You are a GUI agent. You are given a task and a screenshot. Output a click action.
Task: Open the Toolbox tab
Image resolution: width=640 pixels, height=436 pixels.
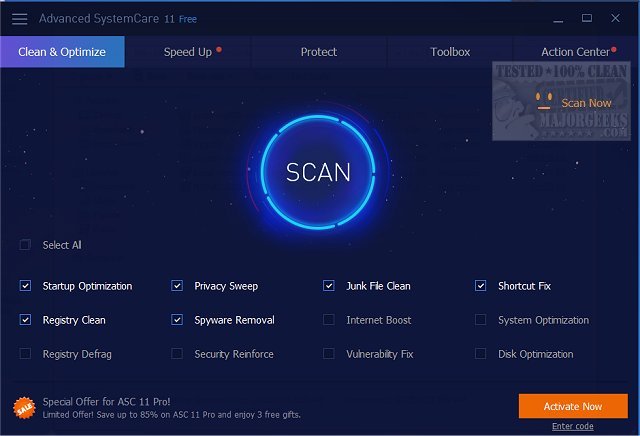click(x=450, y=52)
